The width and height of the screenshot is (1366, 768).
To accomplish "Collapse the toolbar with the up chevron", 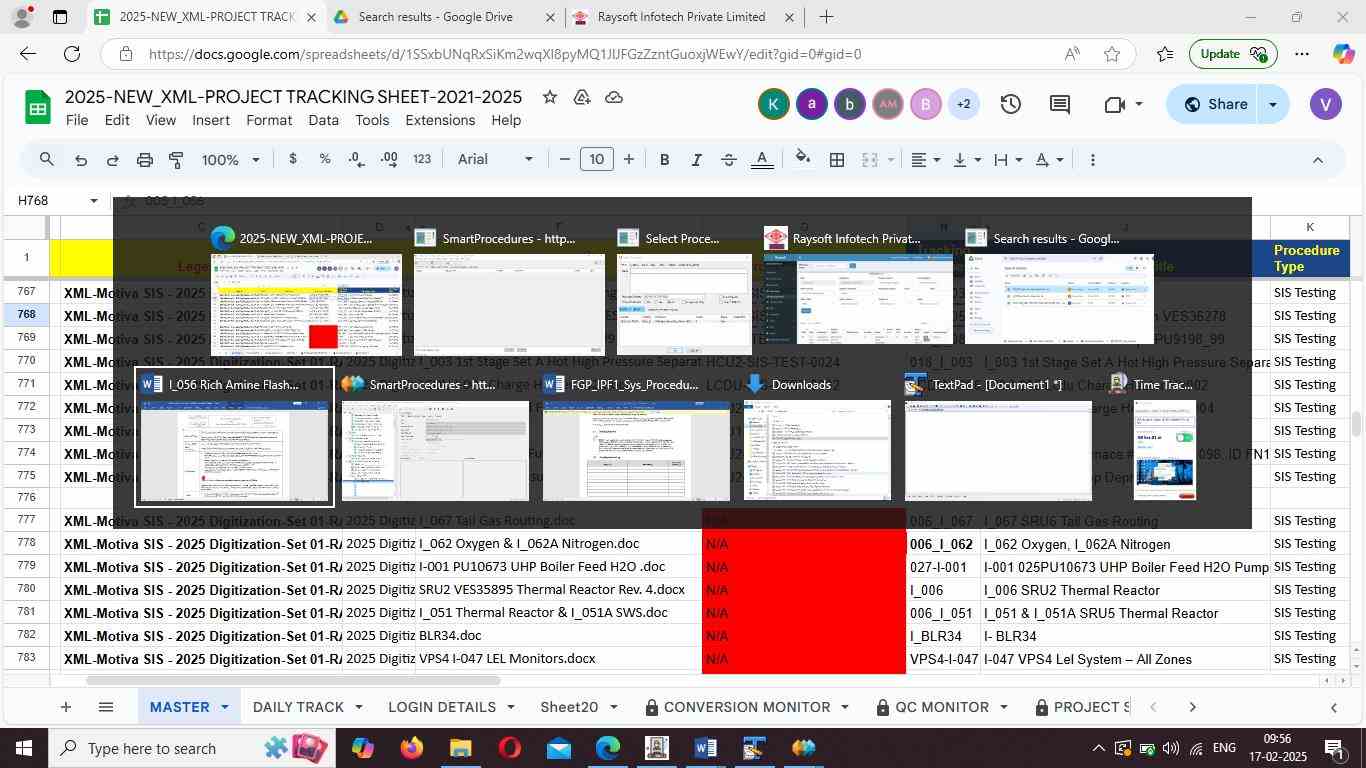I will click(x=1318, y=160).
